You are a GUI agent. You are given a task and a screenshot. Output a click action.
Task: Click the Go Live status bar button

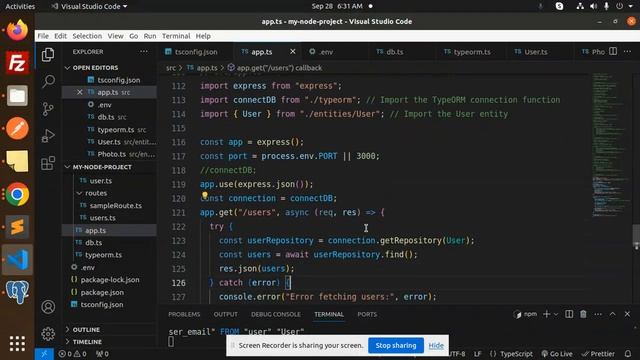pyautogui.click(x=557, y=354)
